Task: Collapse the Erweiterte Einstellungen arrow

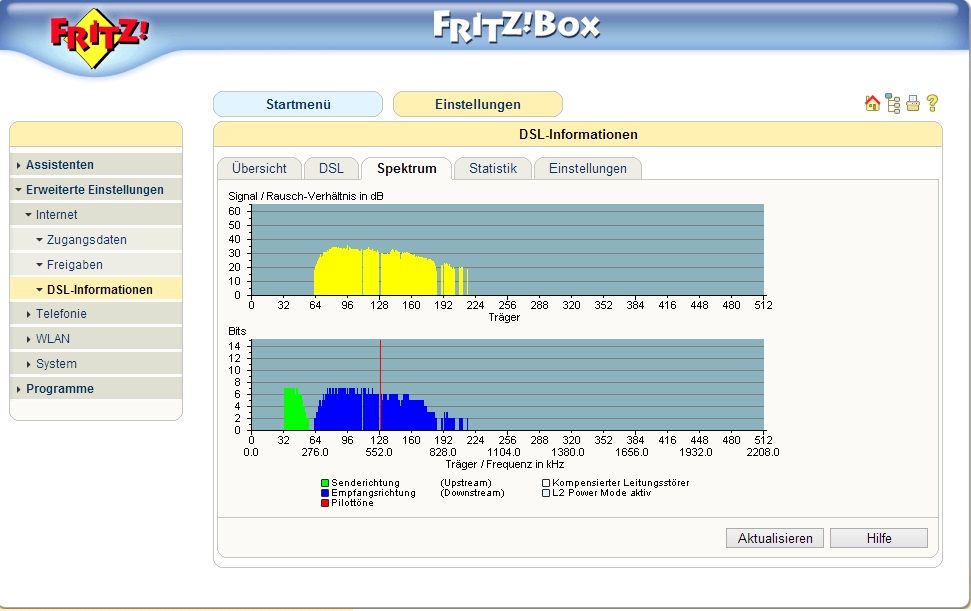Action: pos(19,190)
